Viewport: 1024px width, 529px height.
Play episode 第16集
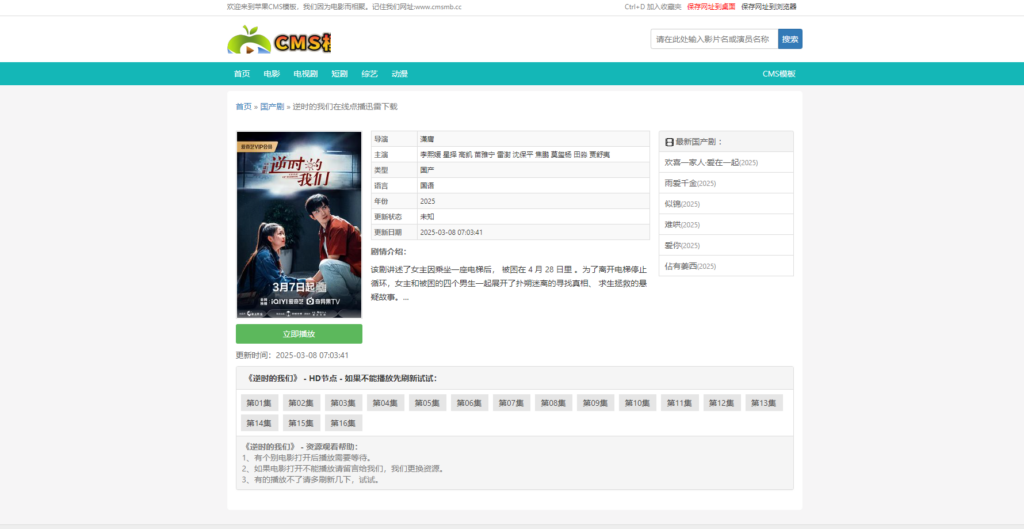point(344,423)
